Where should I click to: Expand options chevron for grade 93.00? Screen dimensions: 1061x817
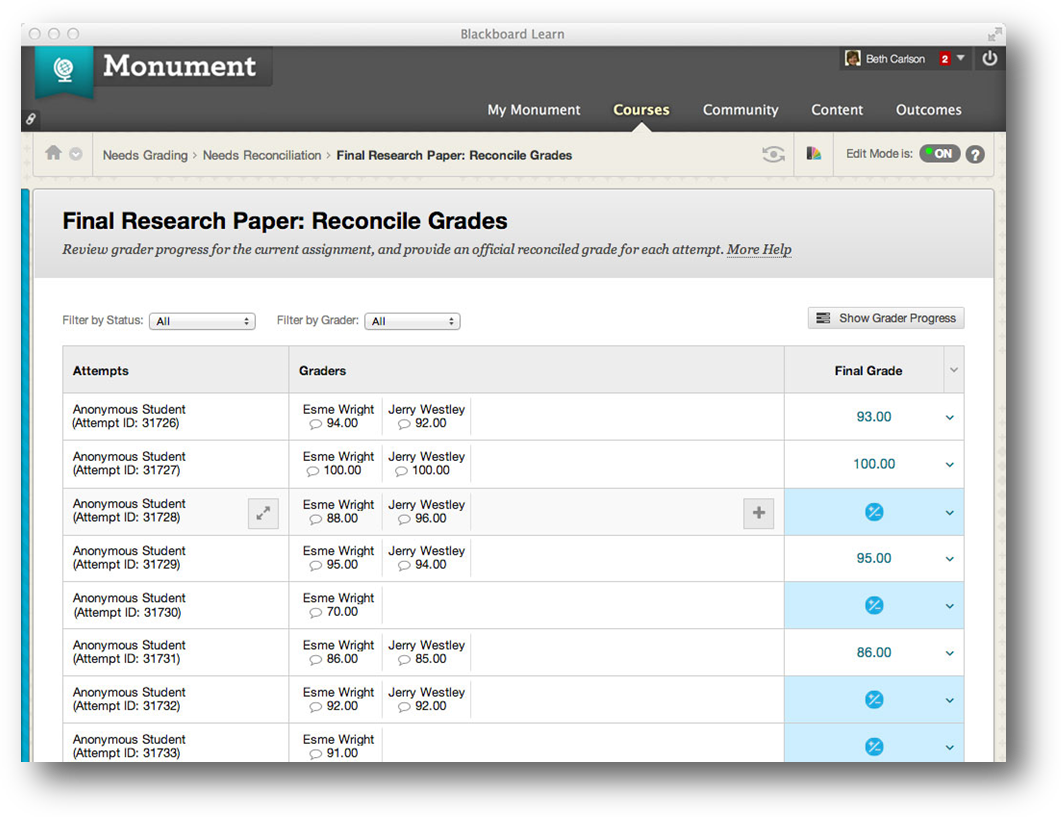tap(949, 418)
